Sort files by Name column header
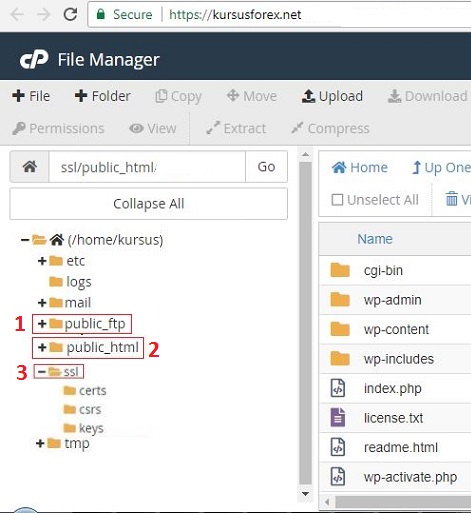 (x=375, y=239)
